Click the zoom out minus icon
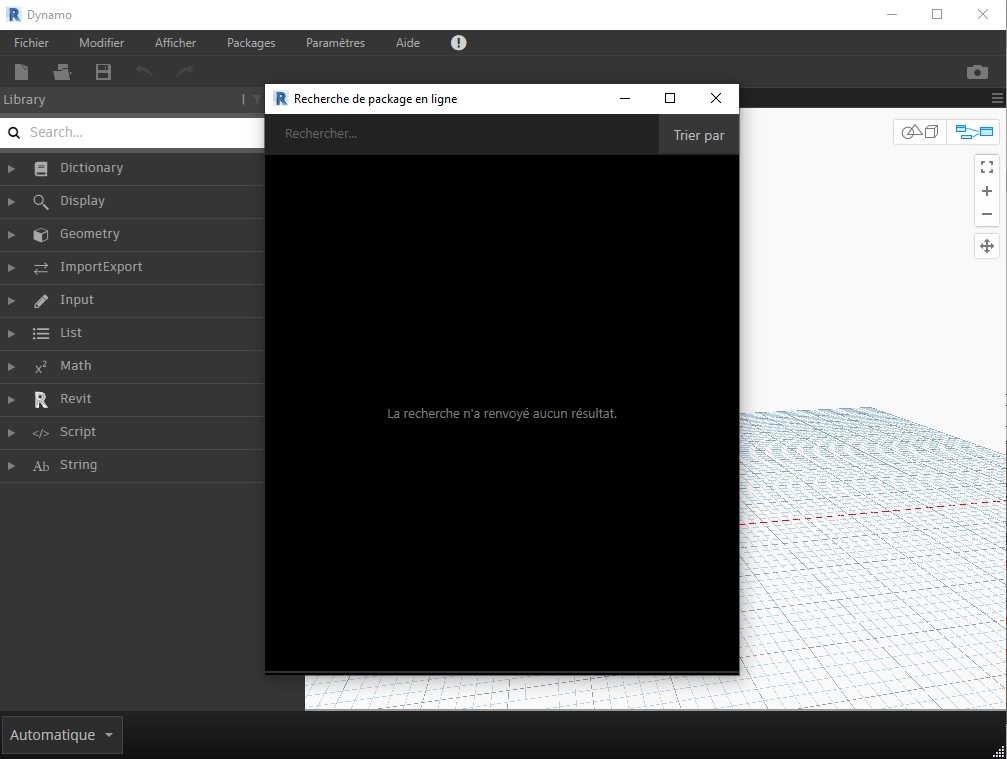The width and height of the screenshot is (1007, 759). tap(987, 214)
